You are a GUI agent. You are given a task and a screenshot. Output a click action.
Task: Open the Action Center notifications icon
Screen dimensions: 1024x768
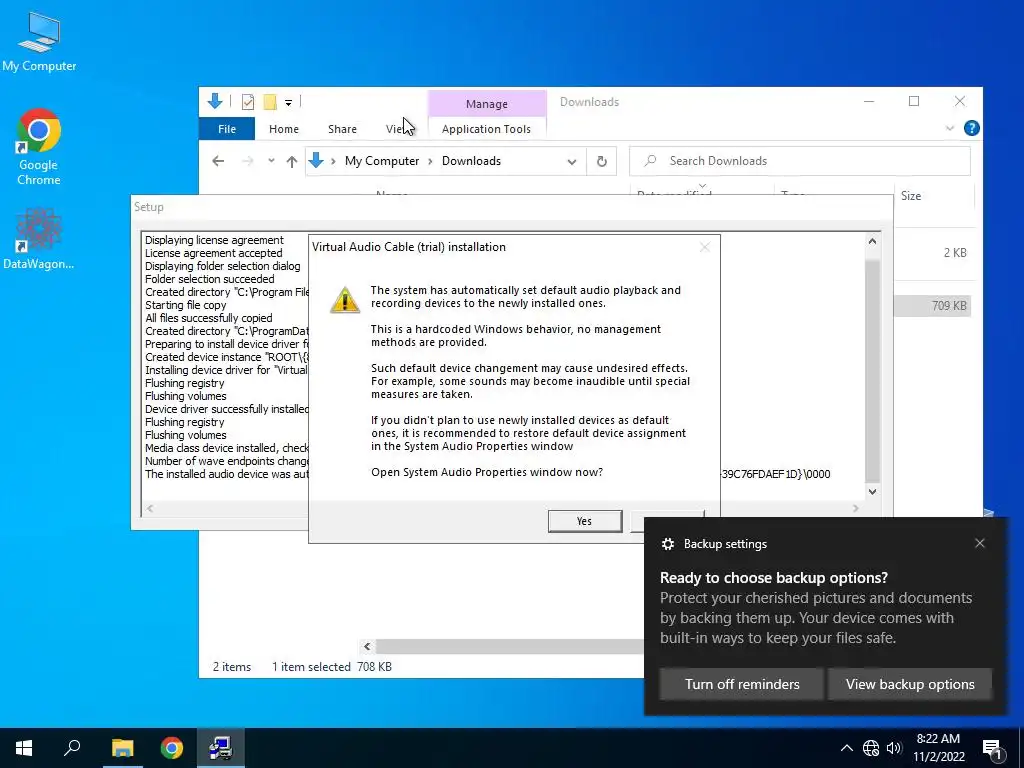coord(992,748)
